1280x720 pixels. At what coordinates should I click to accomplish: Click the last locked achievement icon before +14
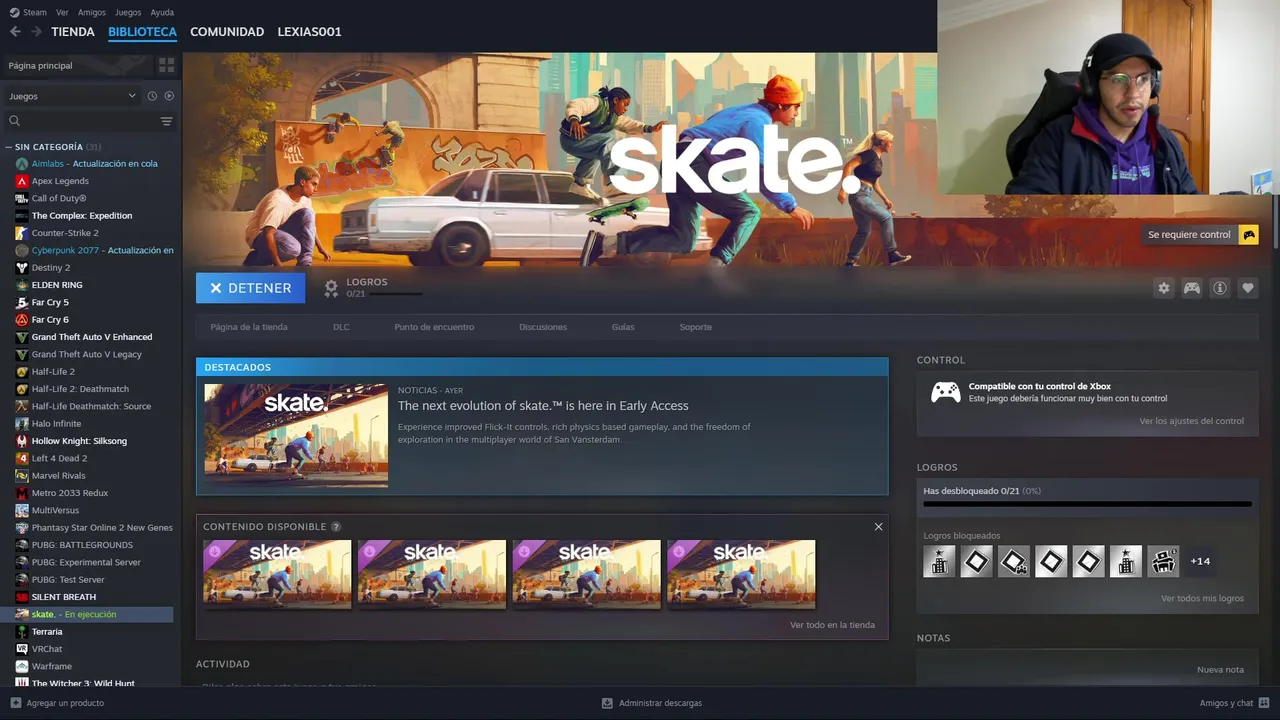click(1163, 561)
